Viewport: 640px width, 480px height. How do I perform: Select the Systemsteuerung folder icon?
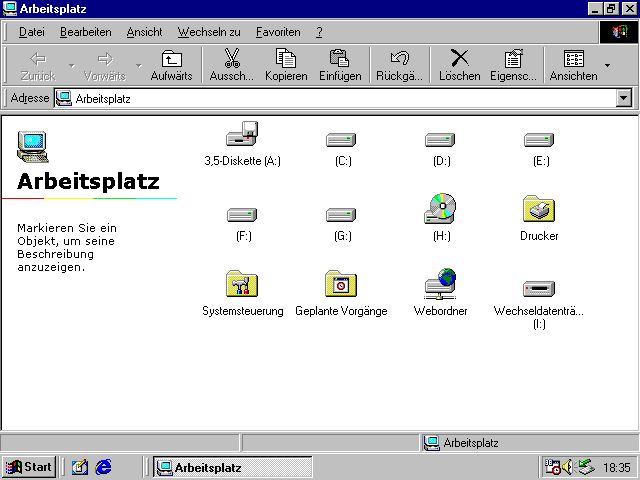pyautogui.click(x=242, y=284)
